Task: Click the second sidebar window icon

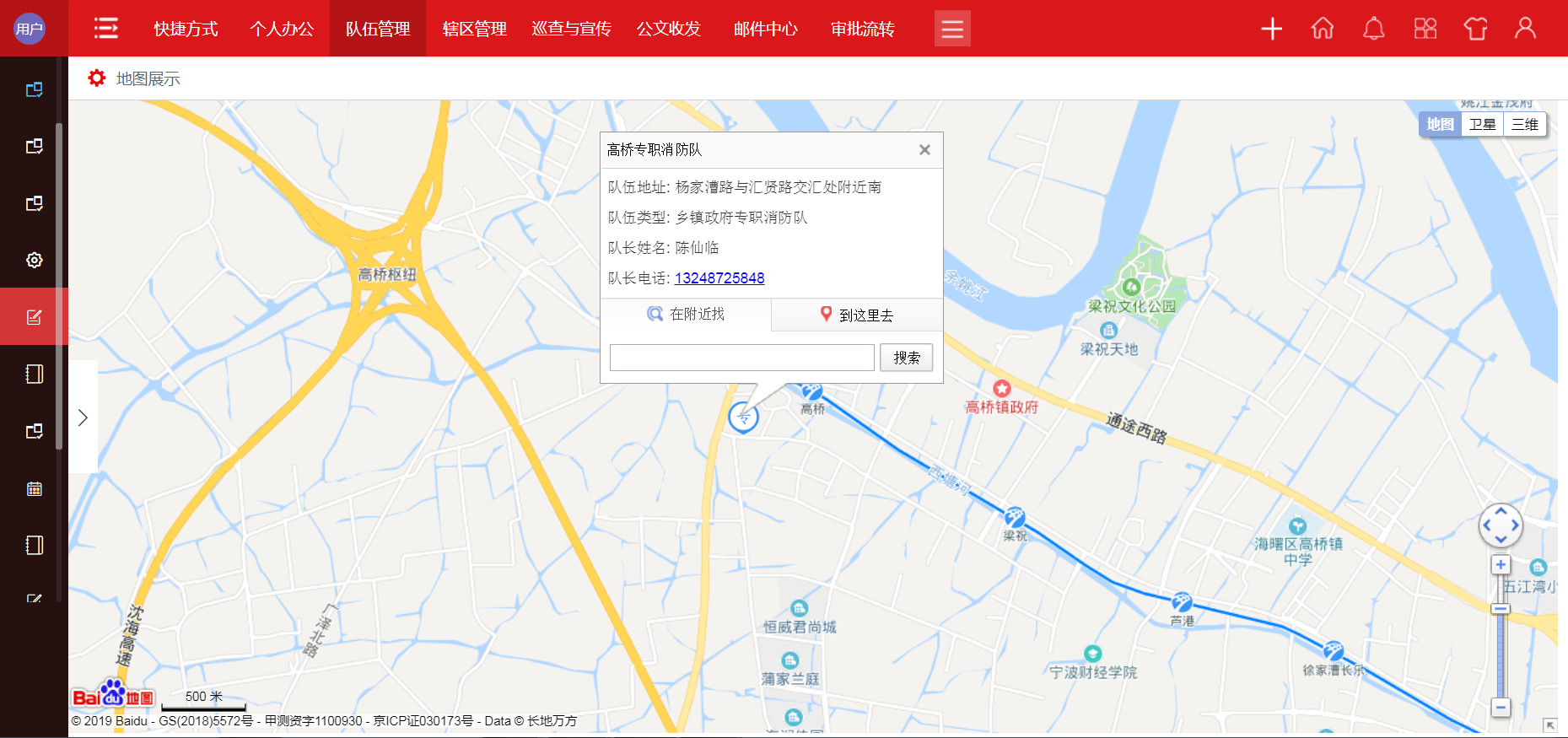Action: click(34, 146)
